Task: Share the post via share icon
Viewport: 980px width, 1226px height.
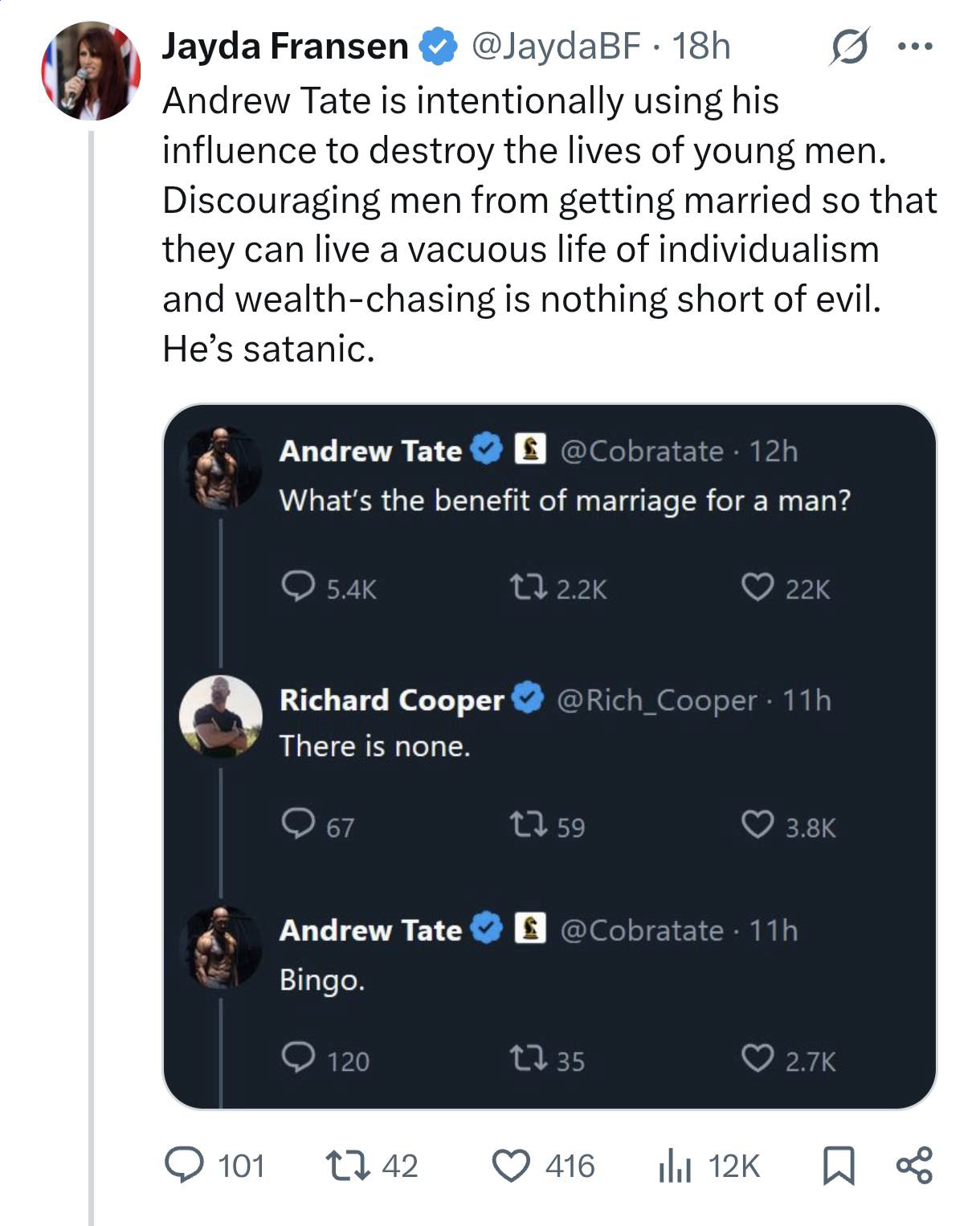Action: click(914, 1166)
